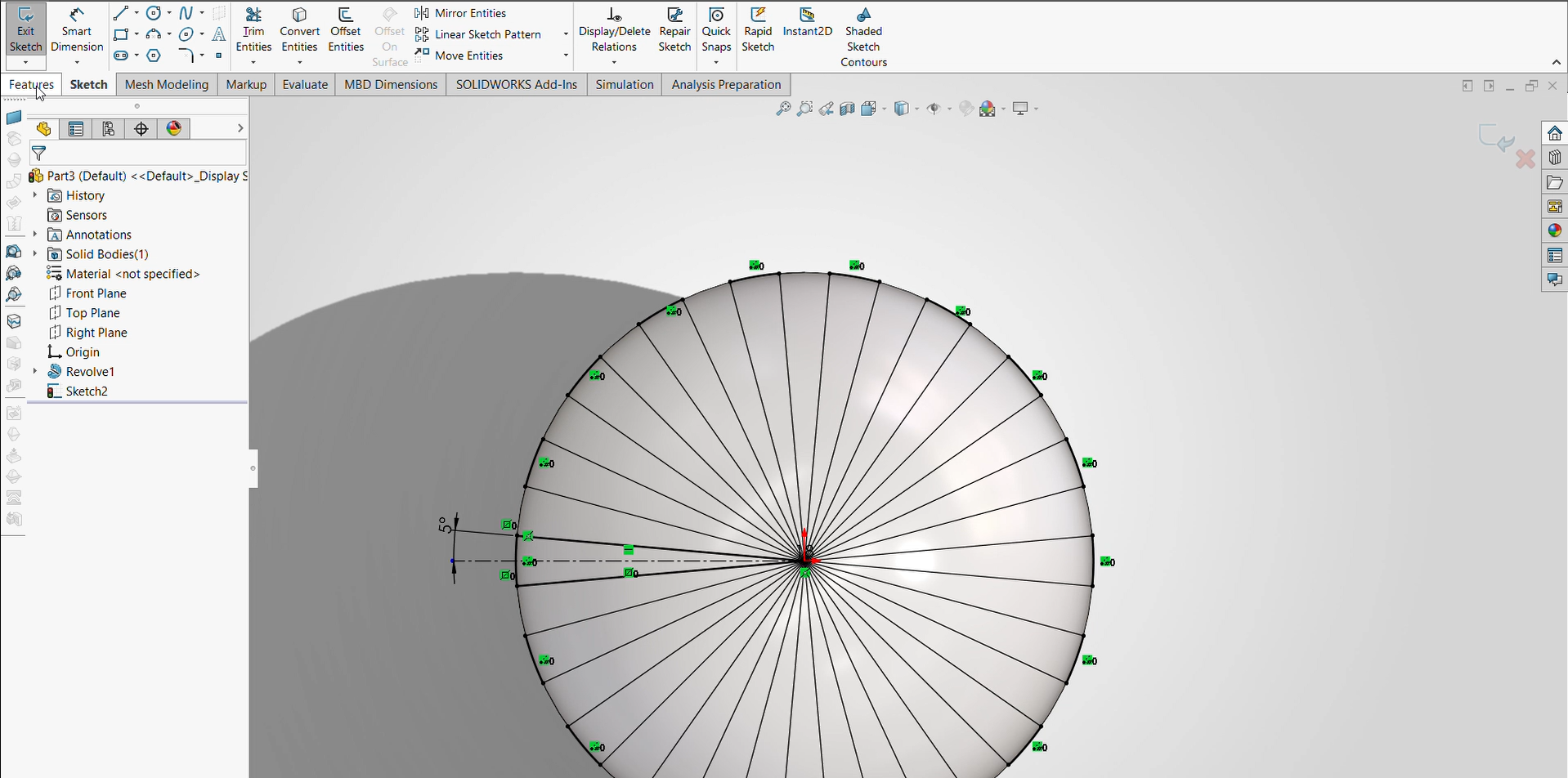Click Repair Sketch tool
The image size is (1568, 778).
tap(674, 29)
